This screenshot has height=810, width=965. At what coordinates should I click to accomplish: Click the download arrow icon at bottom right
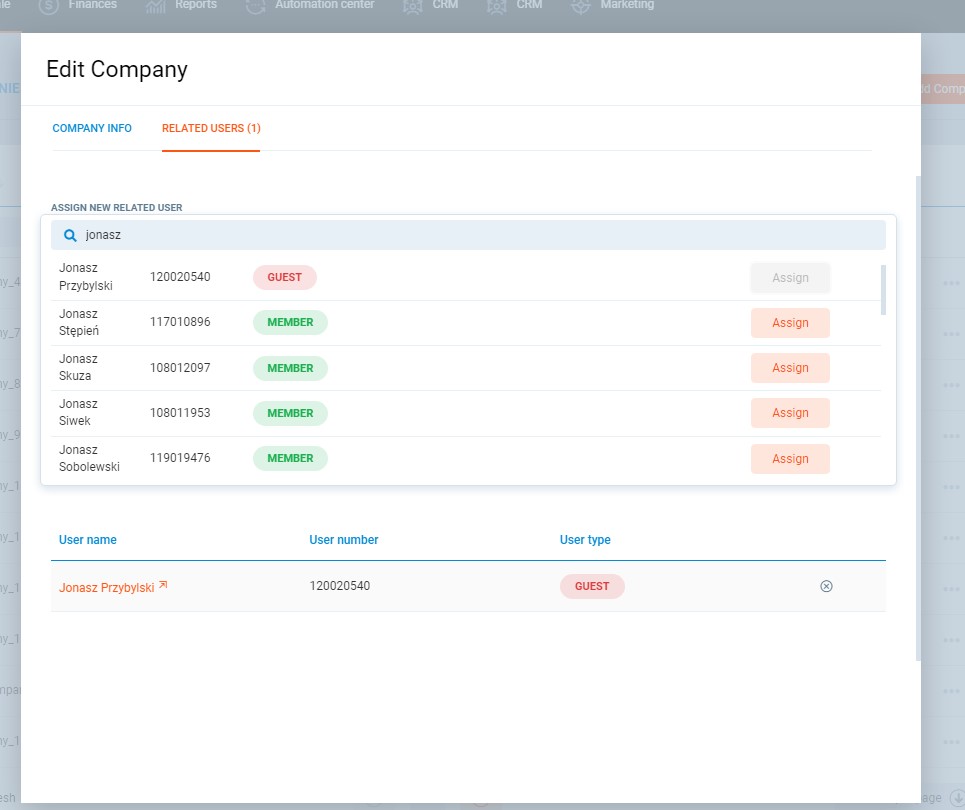point(956,797)
